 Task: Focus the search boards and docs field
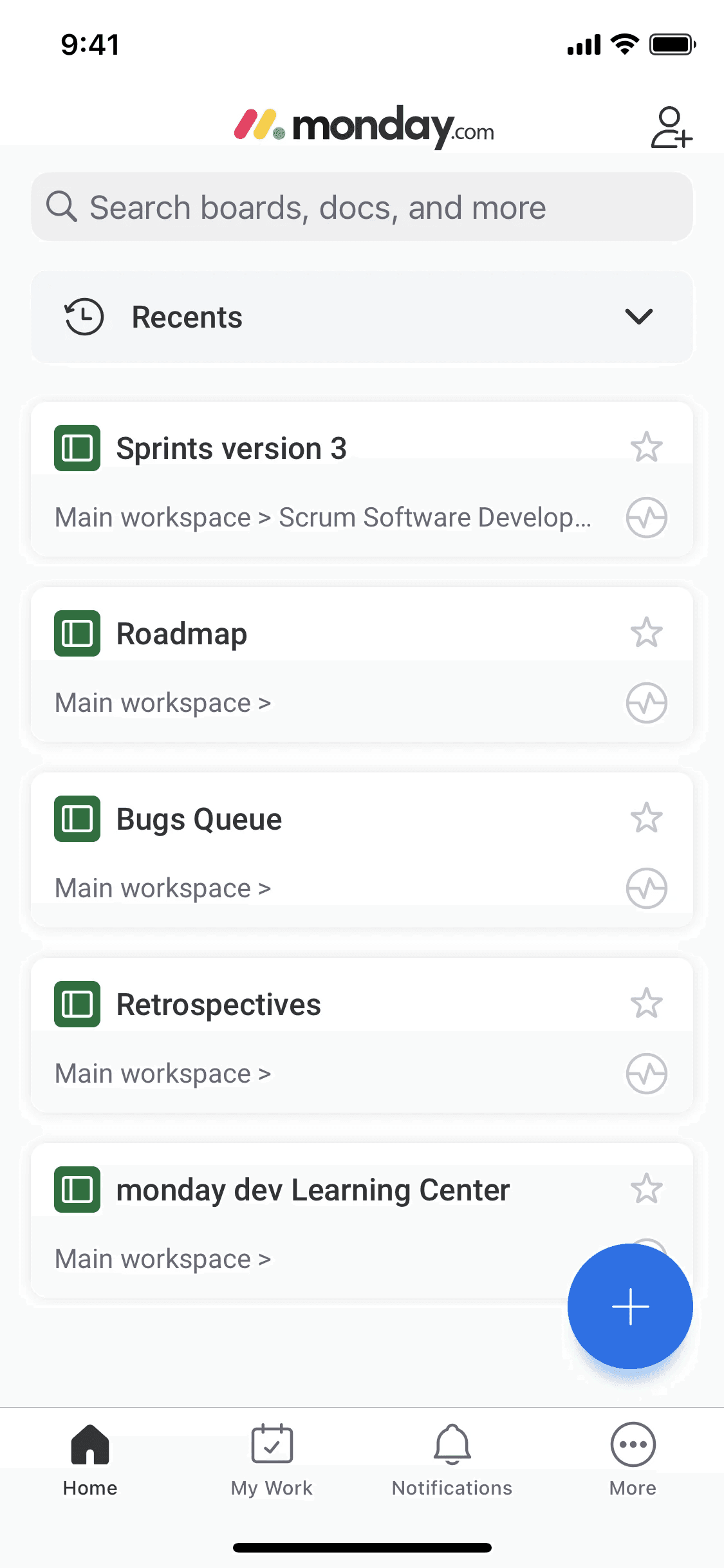point(362,207)
